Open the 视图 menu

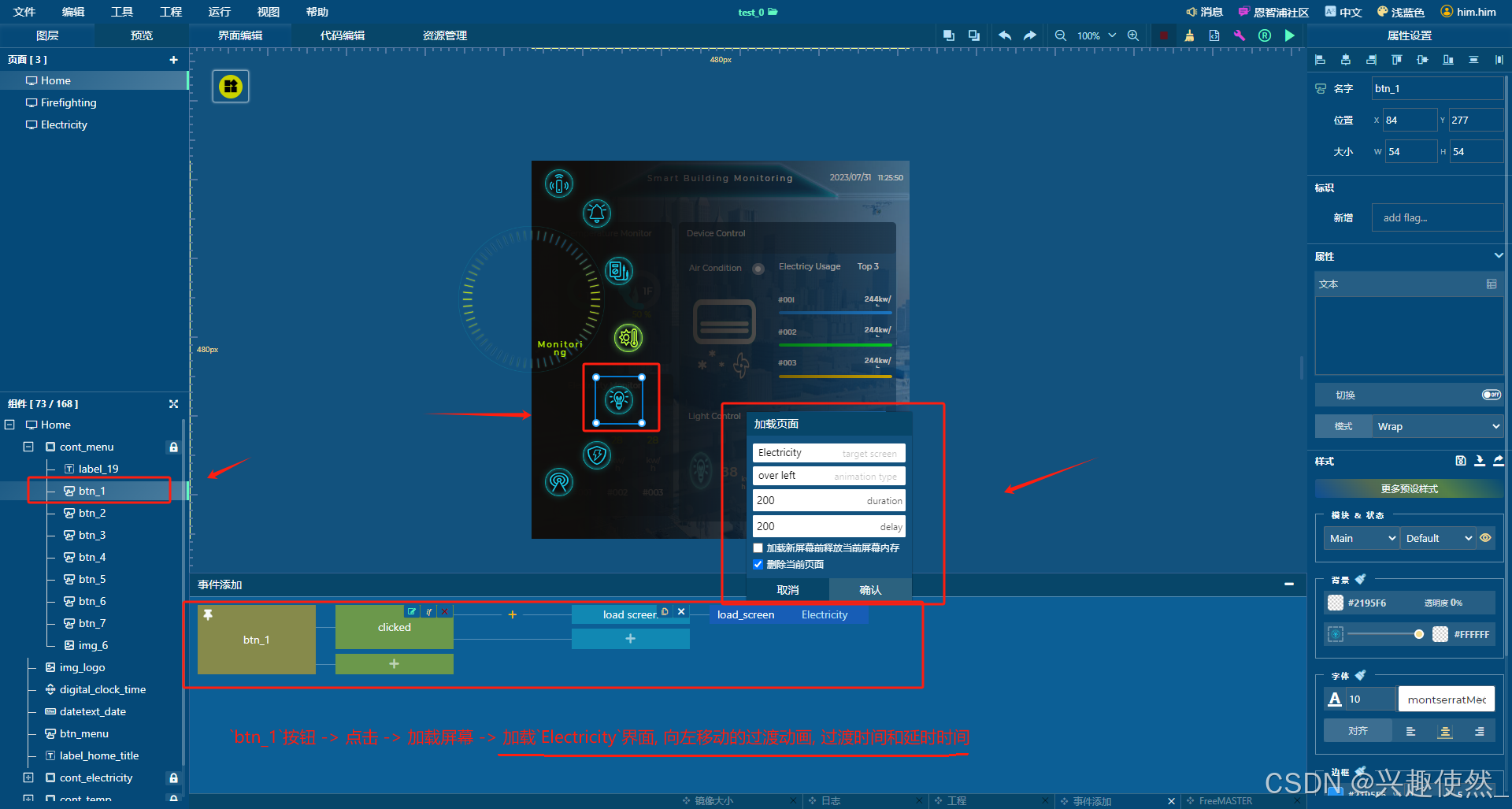click(269, 12)
